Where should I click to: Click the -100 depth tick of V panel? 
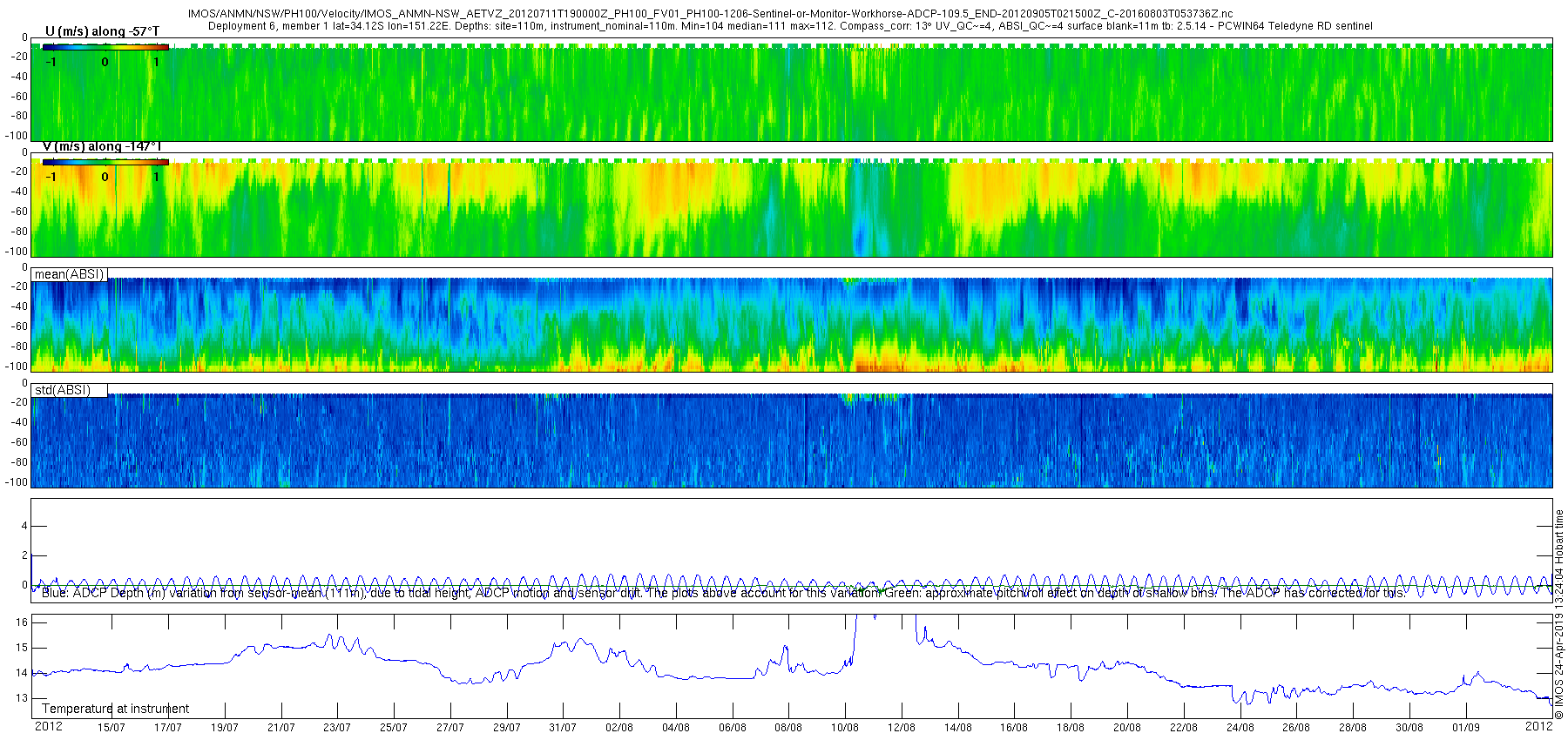17,251
